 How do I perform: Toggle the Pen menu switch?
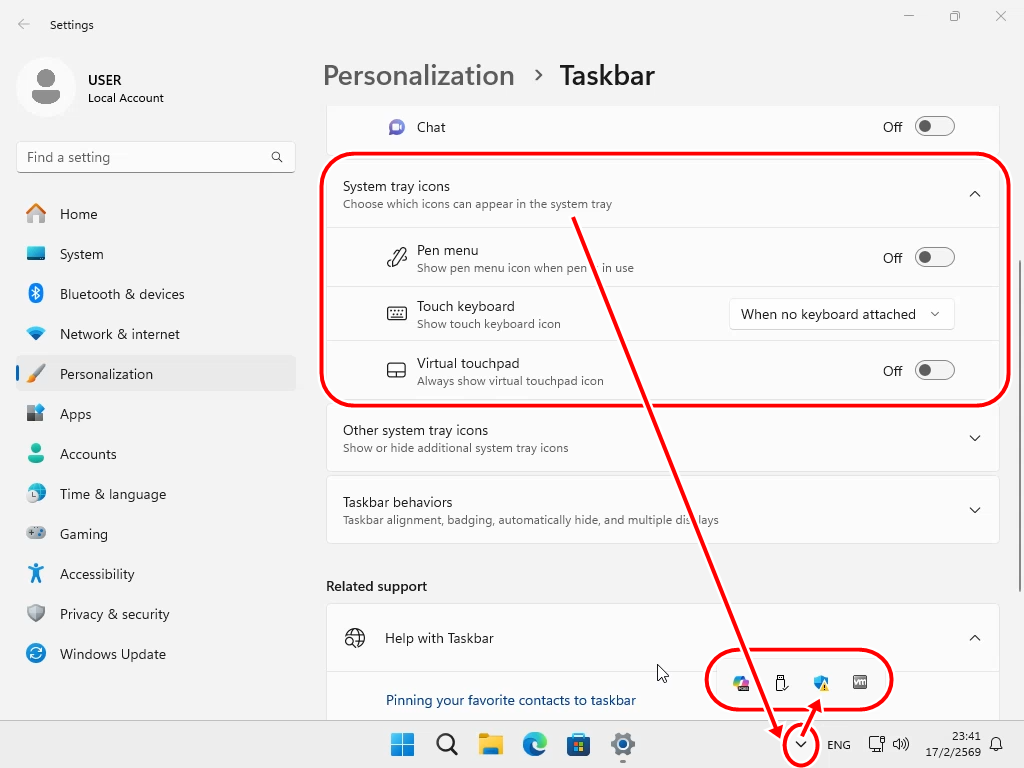click(935, 258)
